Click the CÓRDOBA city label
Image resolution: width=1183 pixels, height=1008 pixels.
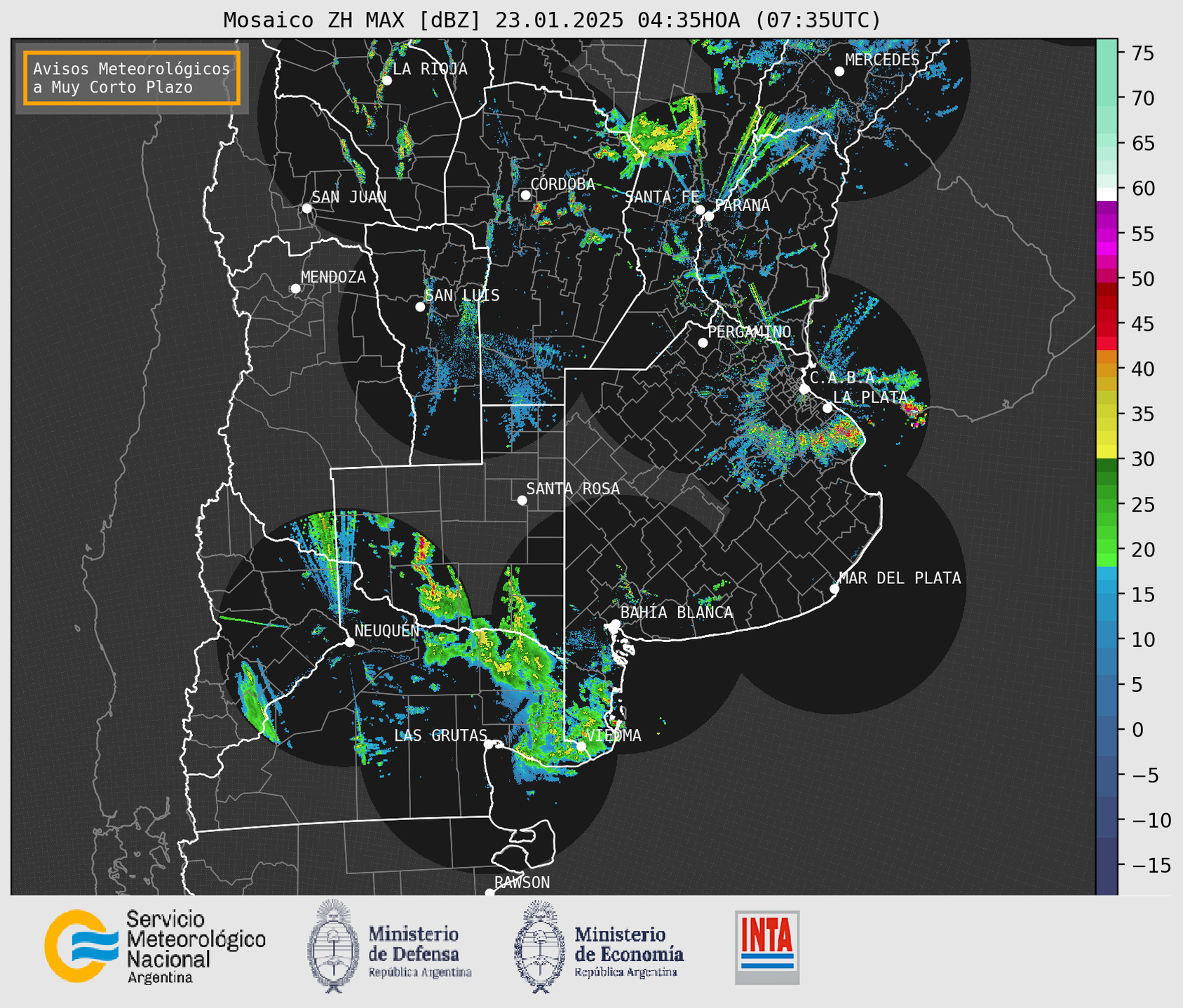coord(562,184)
